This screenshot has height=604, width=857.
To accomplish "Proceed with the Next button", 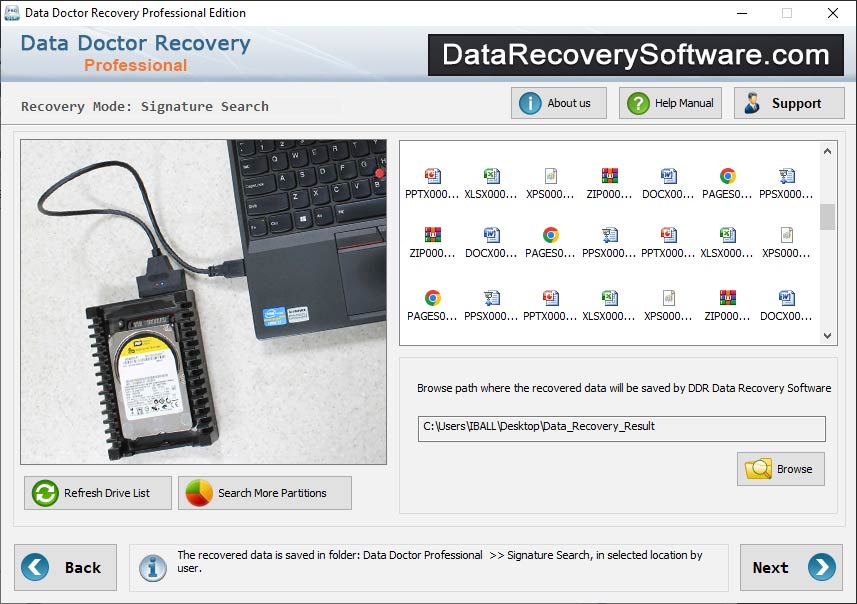I will pyautogui.click(x=791, y=567).
